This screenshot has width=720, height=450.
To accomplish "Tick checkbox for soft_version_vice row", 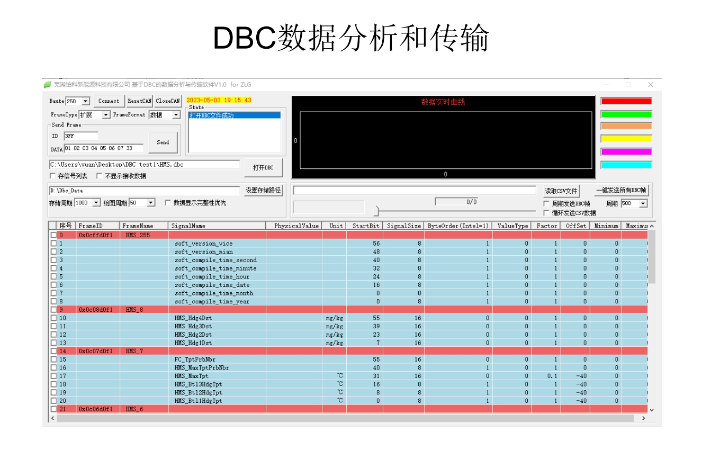I will click(x=53, y=243).
